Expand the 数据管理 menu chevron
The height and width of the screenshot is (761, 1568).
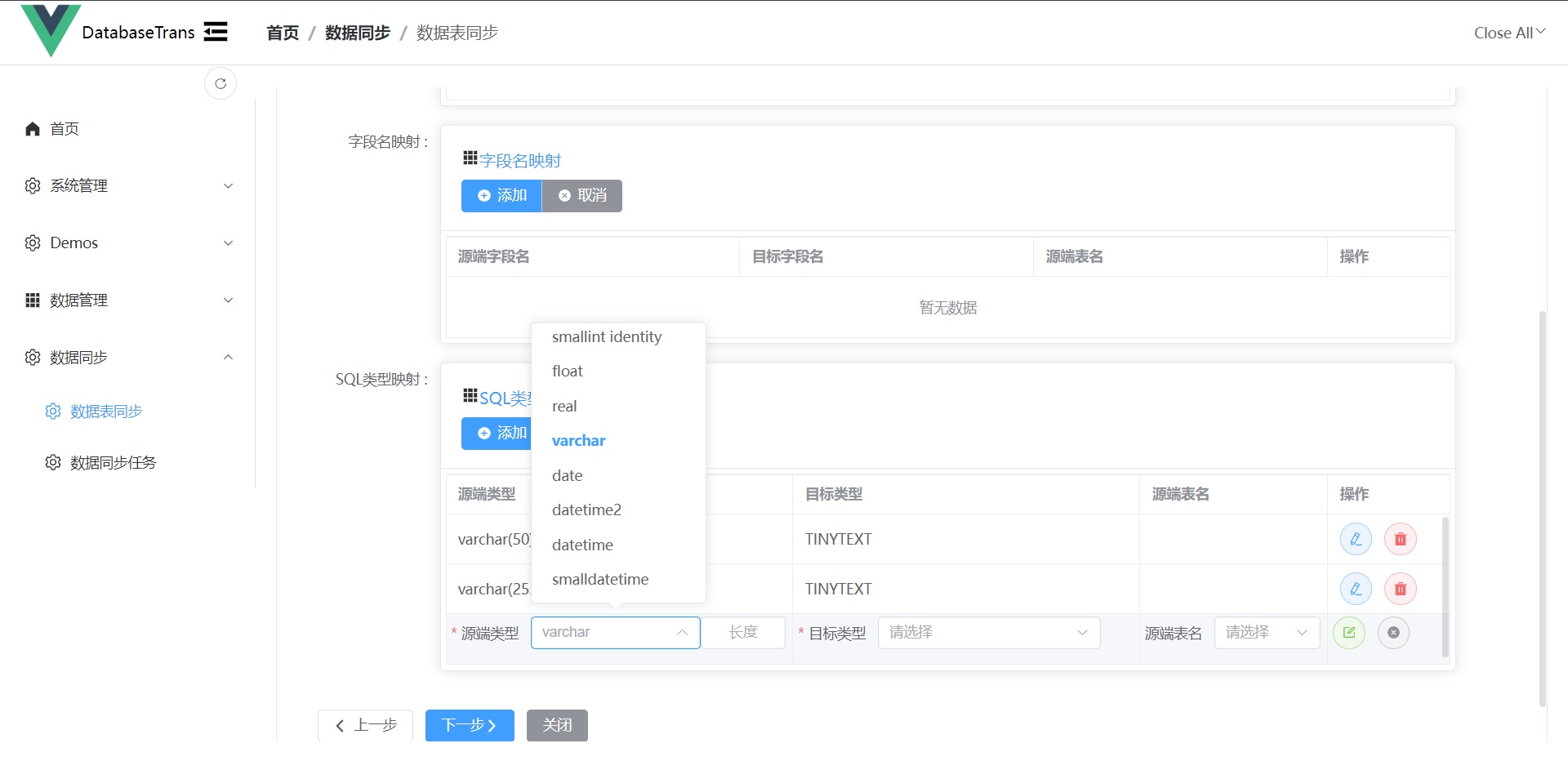(229, 300)
